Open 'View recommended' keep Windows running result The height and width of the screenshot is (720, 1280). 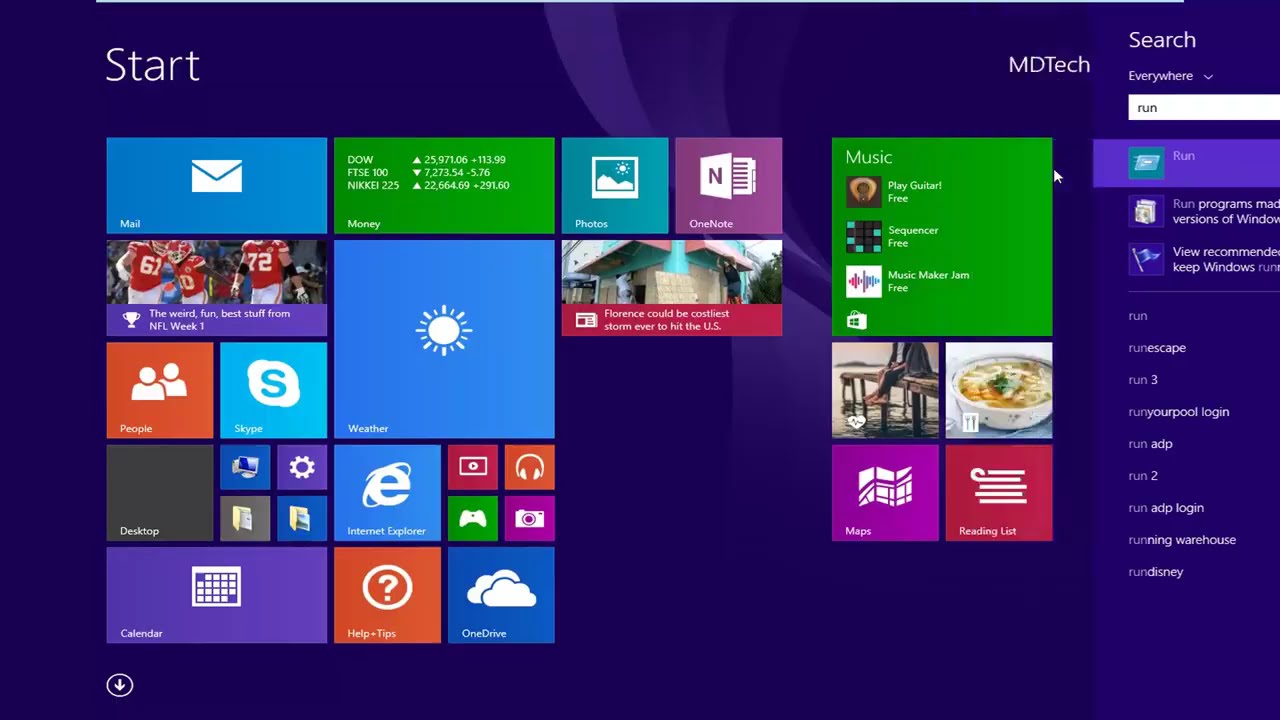[x=1186, y=259]
